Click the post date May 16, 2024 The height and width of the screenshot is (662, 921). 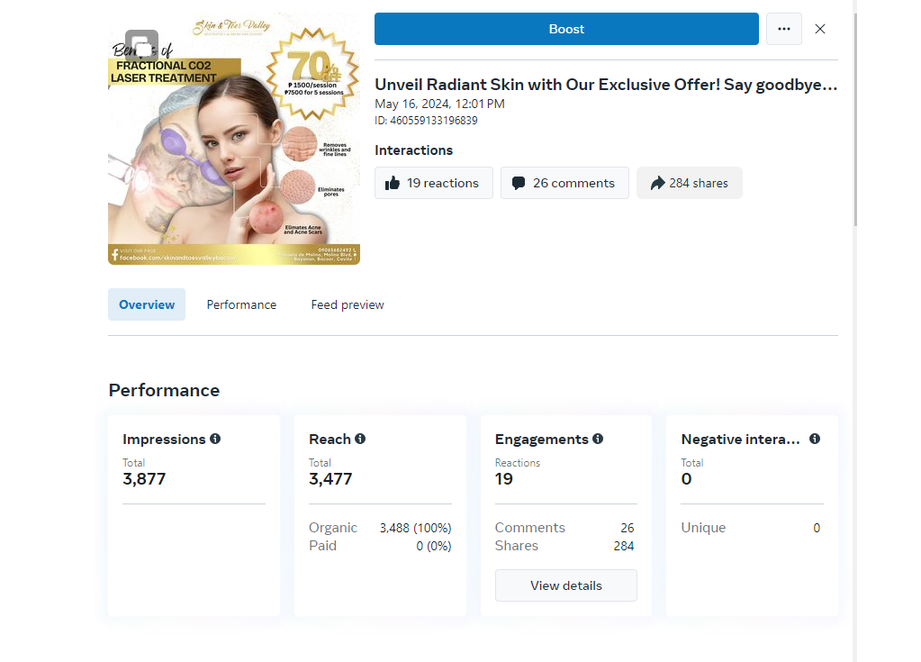(439, 104)
